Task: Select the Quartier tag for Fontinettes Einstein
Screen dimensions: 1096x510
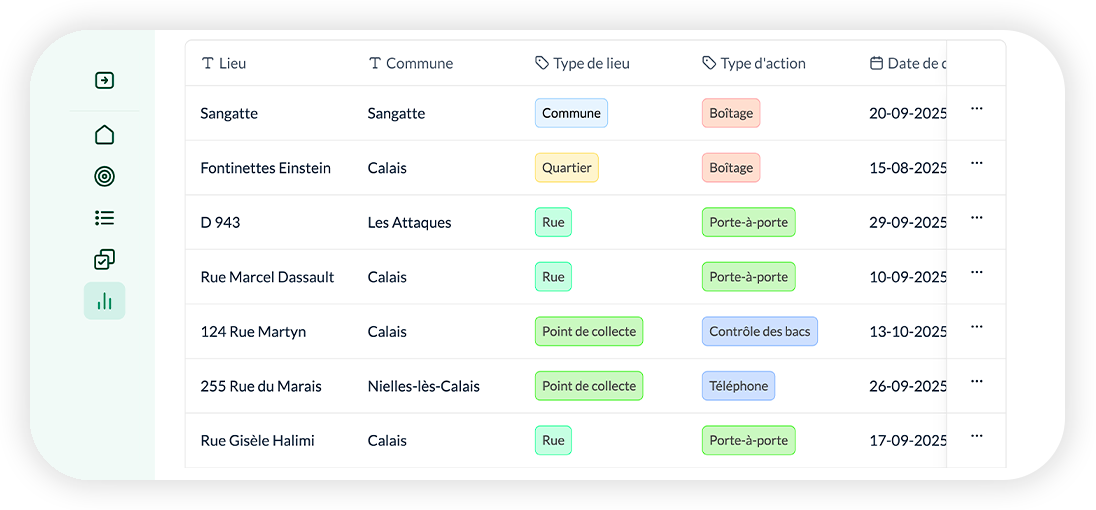Action: click(x=567, y=168)
